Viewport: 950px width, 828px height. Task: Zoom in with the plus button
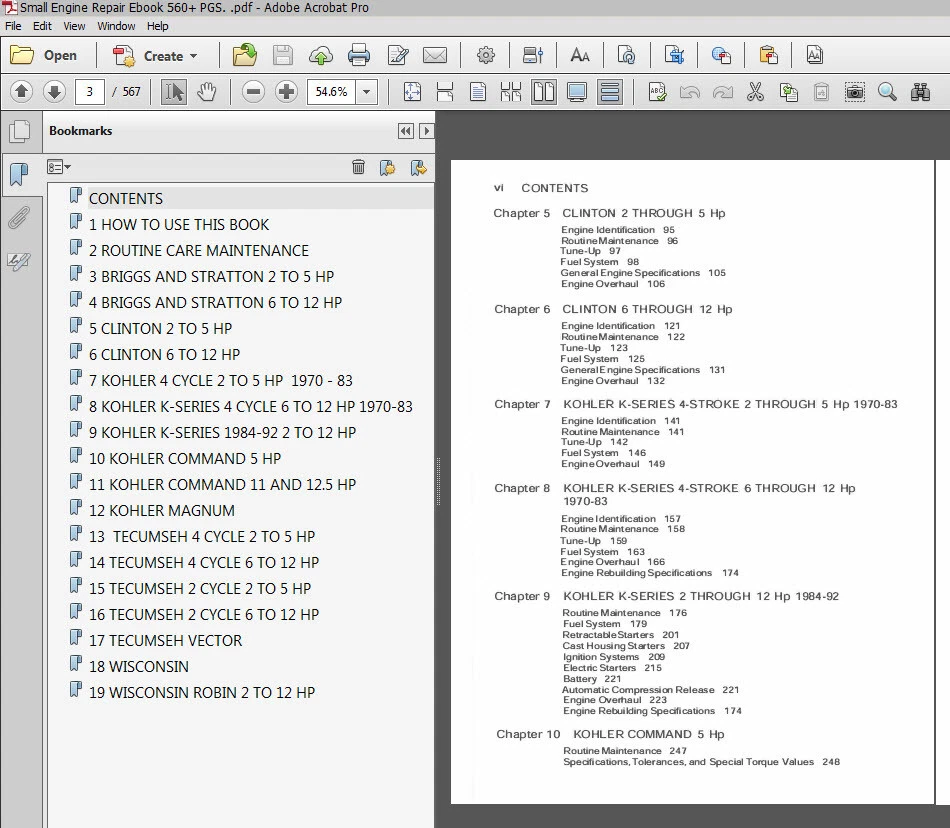tap(286, 92)
